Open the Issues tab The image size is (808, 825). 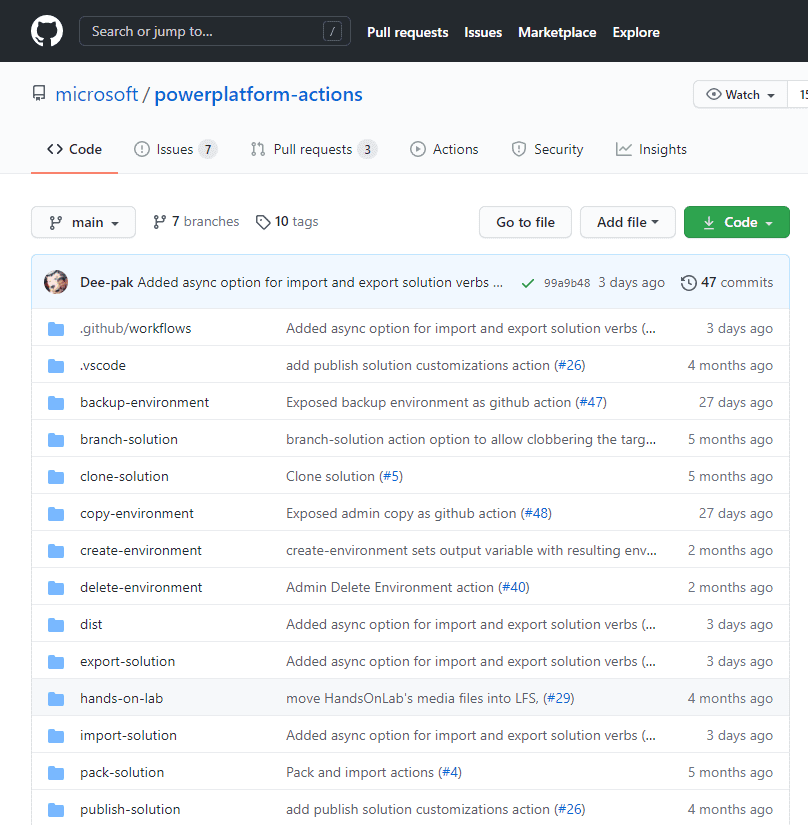click(x=176, y=149)
